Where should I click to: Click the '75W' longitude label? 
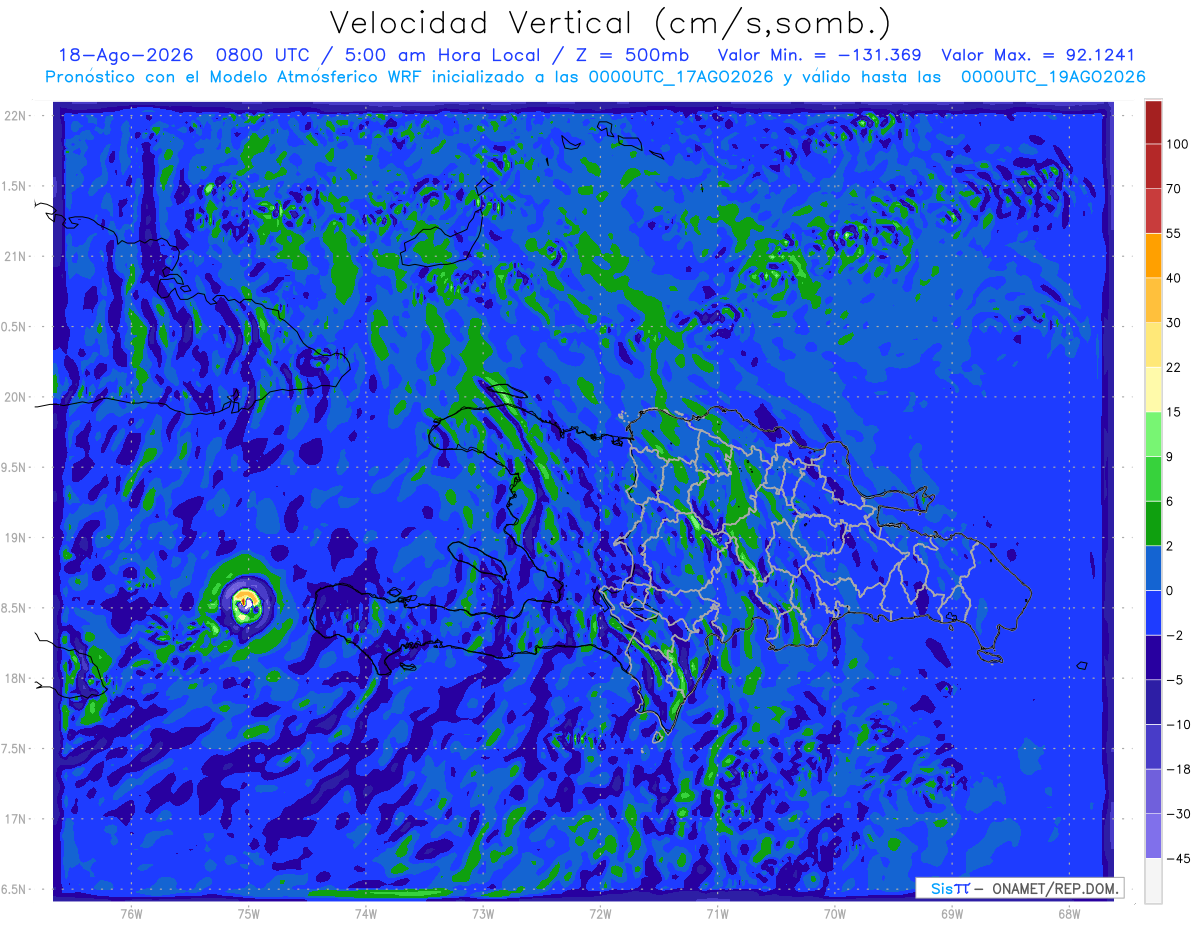(x=248, y=913)
